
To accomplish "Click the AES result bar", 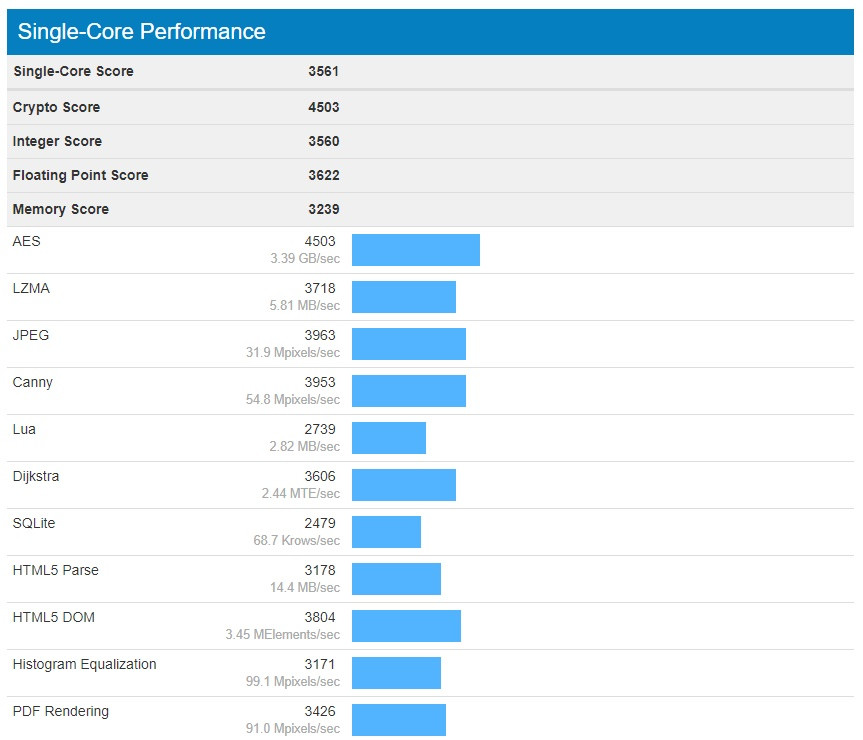I will pyautogui.click(x=415, y=250).
